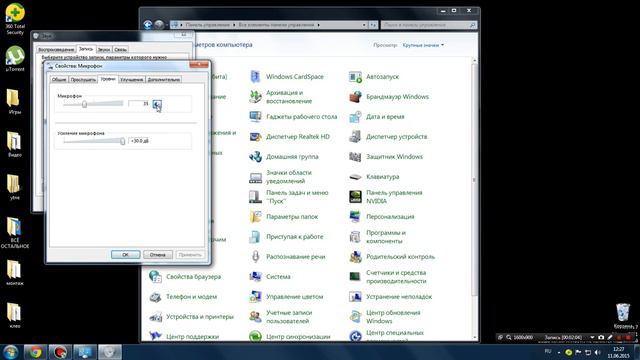This screenshot has width=640, height=360.
Task: Open Гаджеты рабочего стола item
Action: click(x=293, y=117)
